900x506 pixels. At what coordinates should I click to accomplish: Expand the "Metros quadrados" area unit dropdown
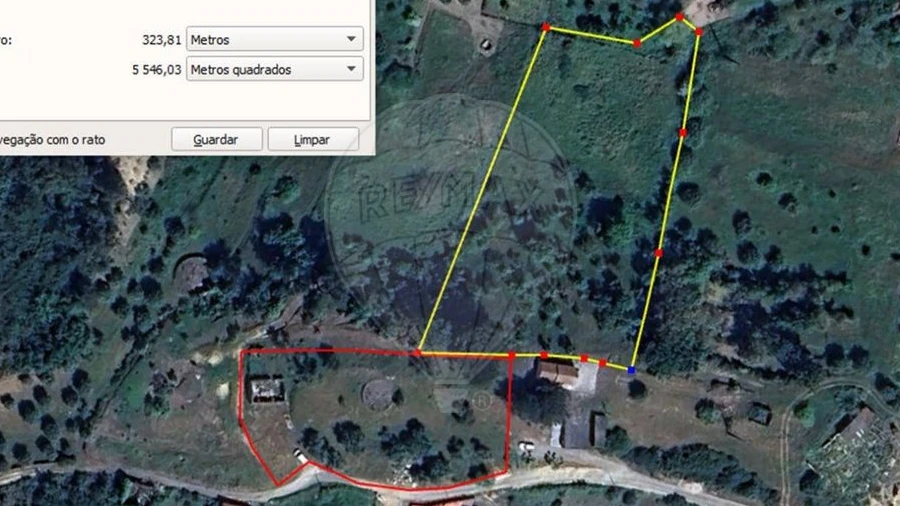click(x=274, y=69)
